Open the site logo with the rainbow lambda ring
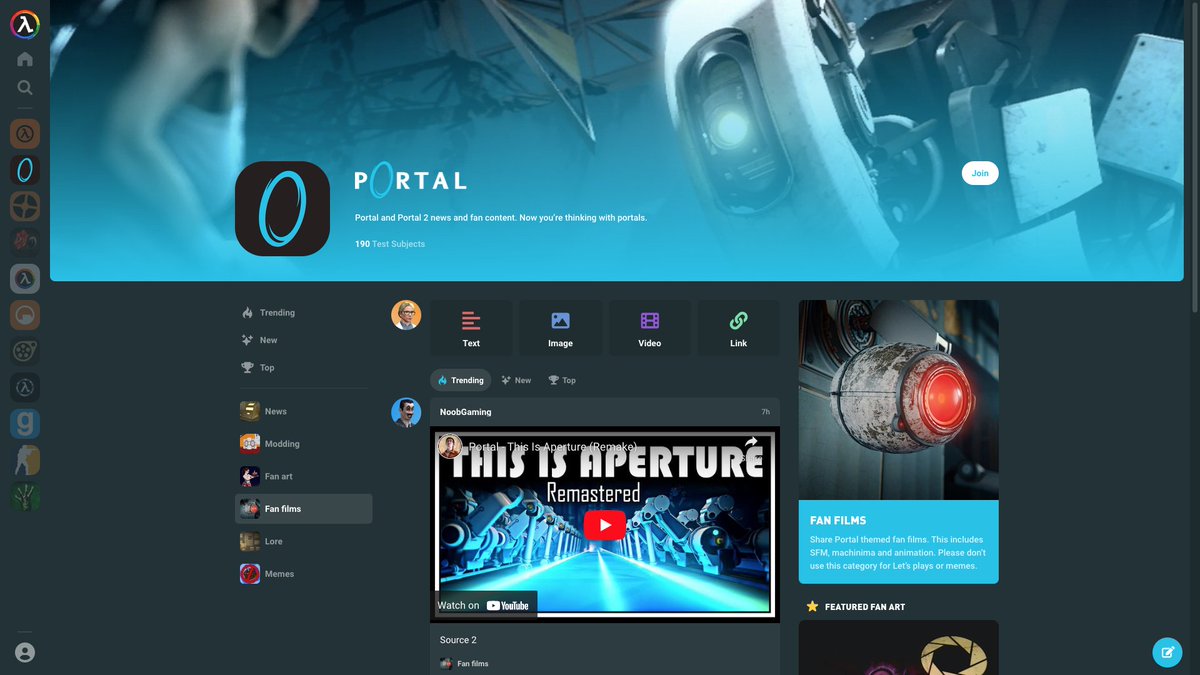 pyautogui.click(x=25, y=24)
